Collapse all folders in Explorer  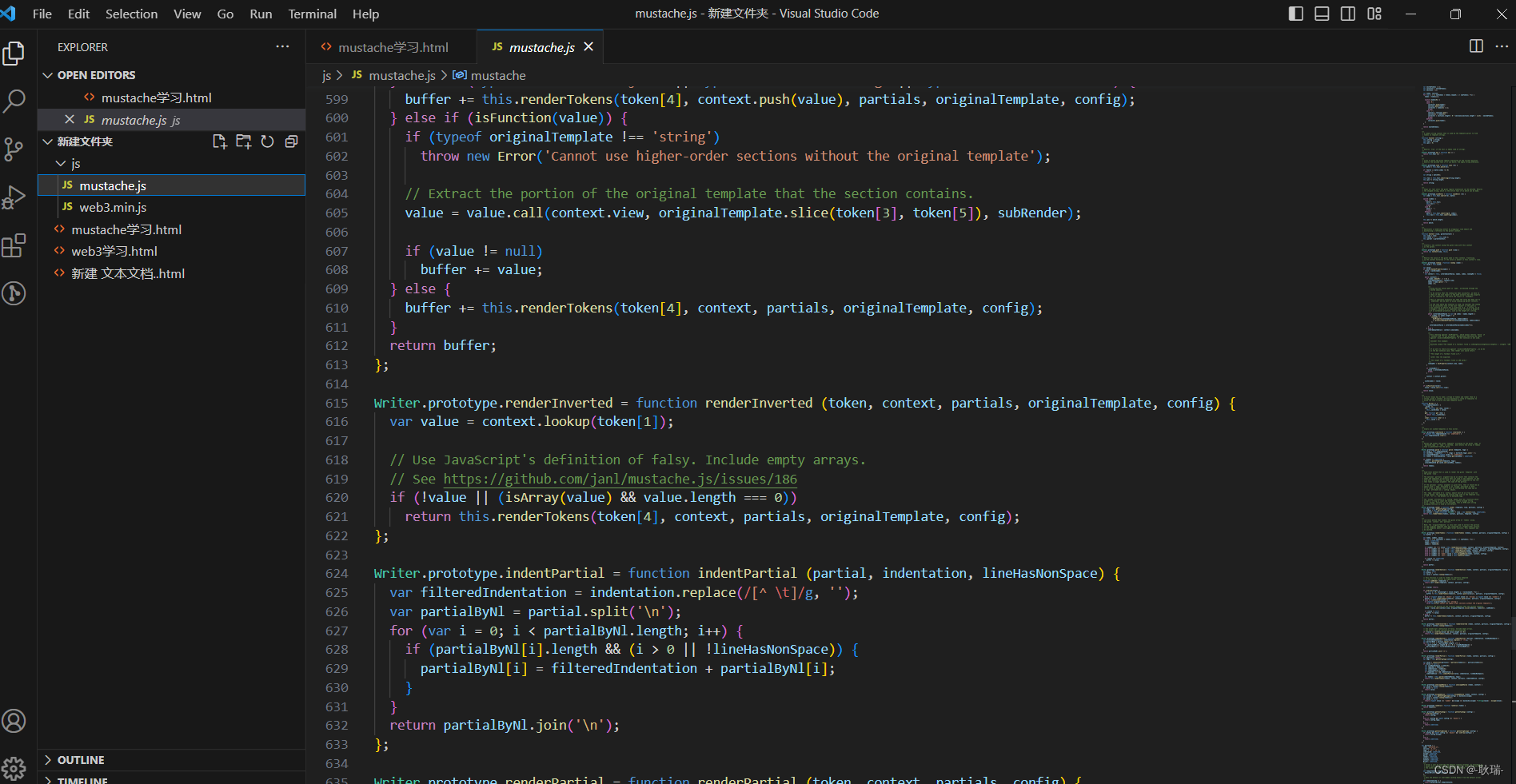[292, 141]
